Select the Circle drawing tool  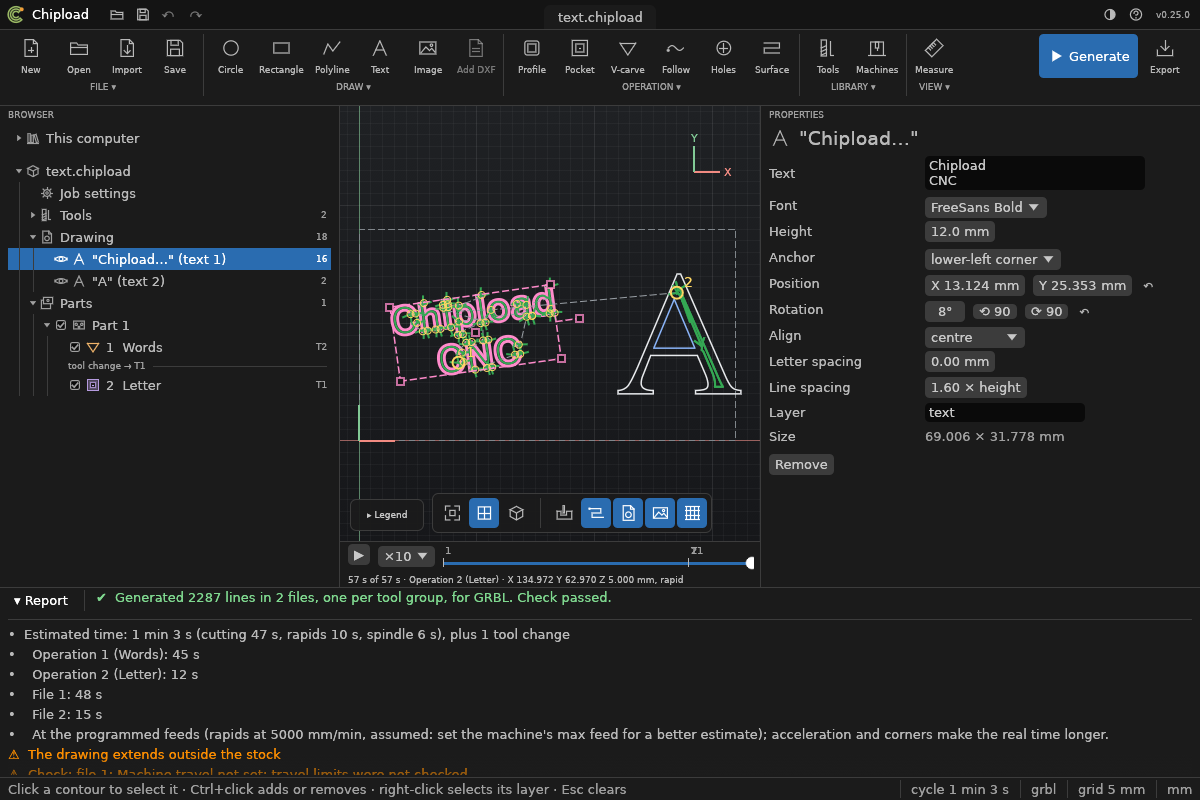231,56
